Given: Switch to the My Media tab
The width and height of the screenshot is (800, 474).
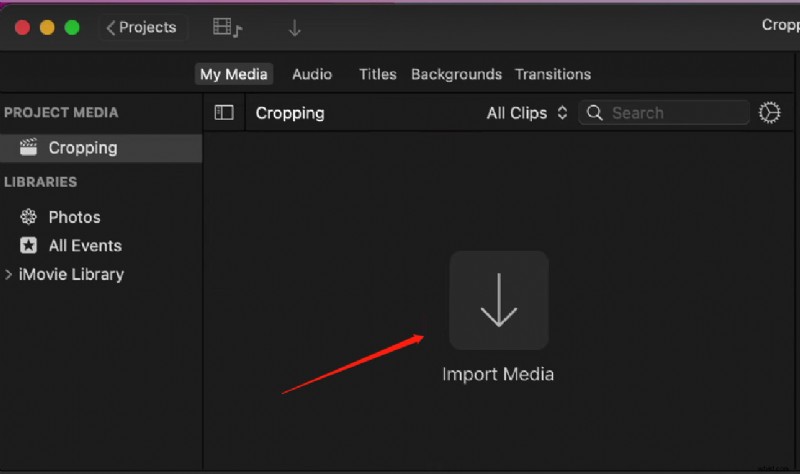Looking at the screenshot, I should [234, 74].
